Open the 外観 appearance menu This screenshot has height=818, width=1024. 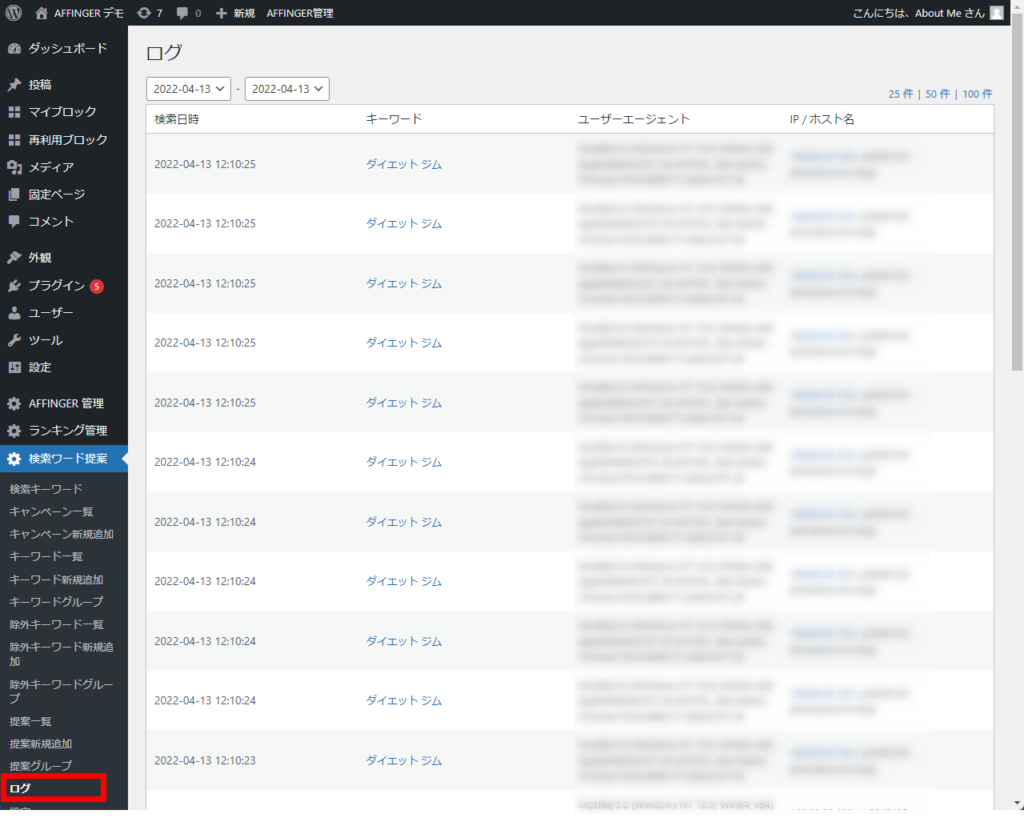click(x=40, y=257)
